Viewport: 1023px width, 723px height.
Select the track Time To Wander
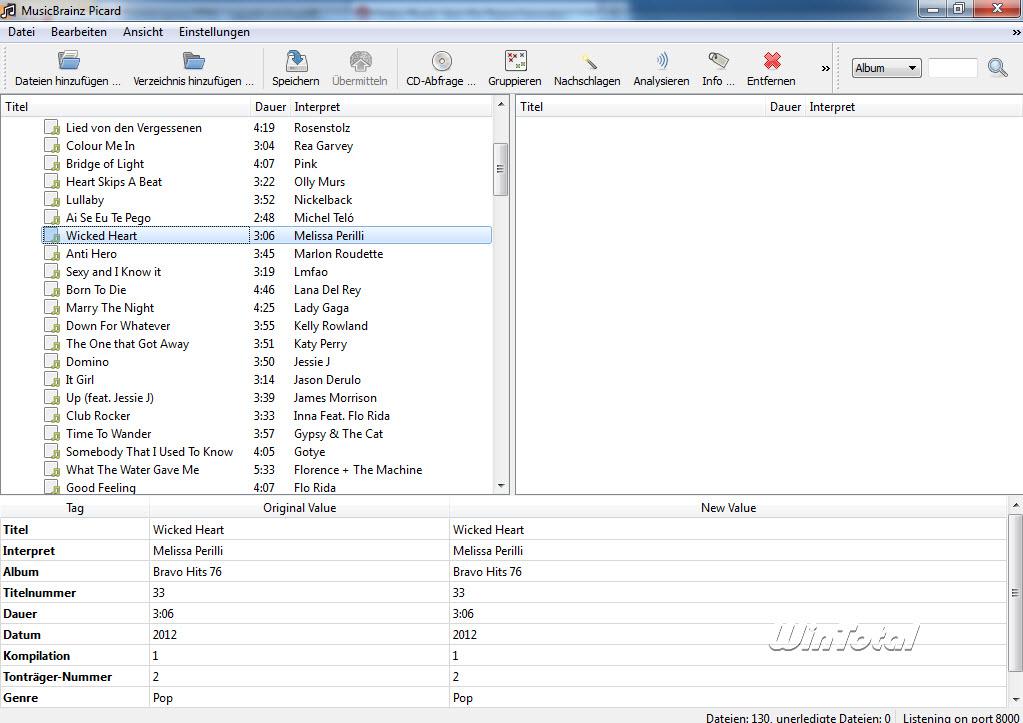(x=108, y=434)
